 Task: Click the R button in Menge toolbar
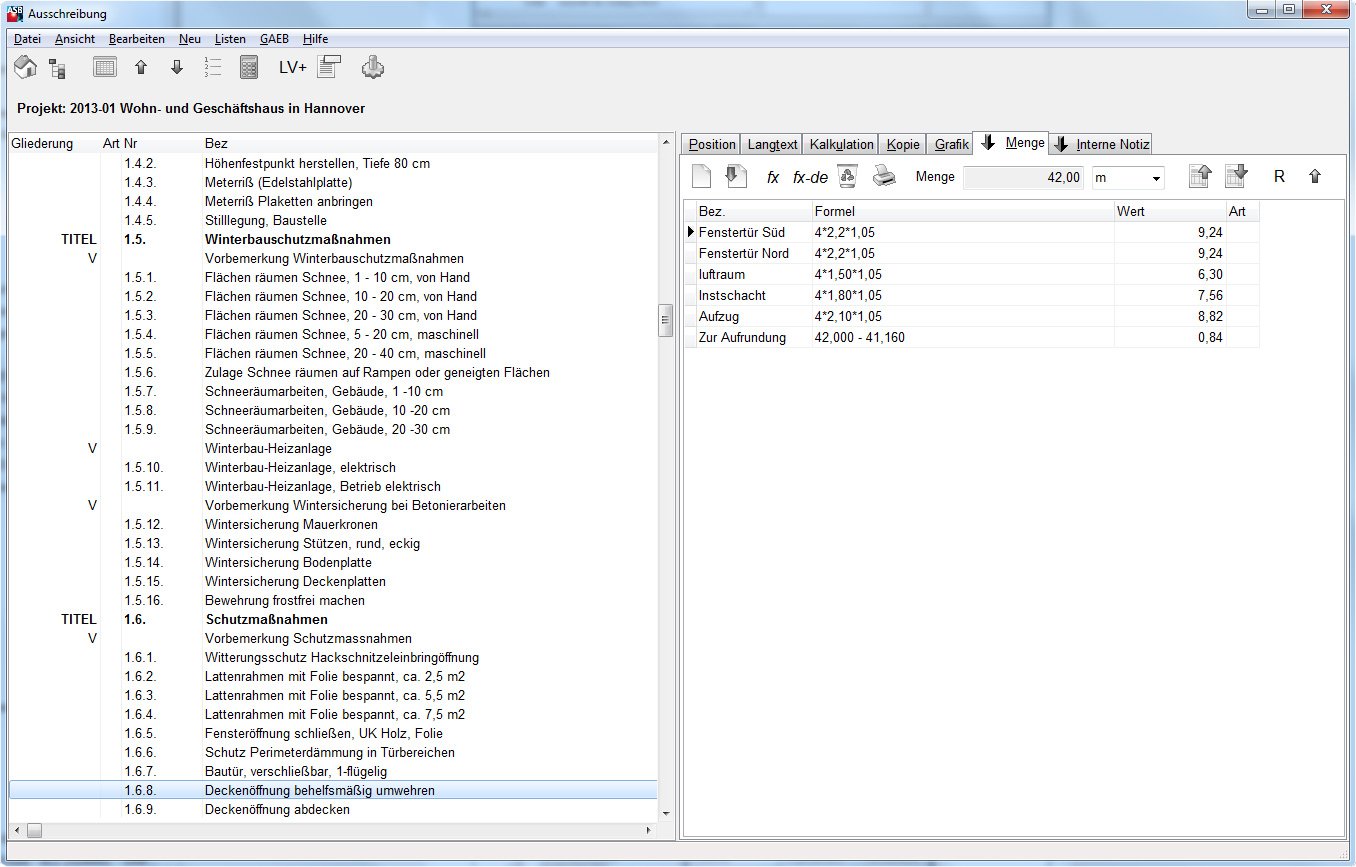pos(1279,177)
